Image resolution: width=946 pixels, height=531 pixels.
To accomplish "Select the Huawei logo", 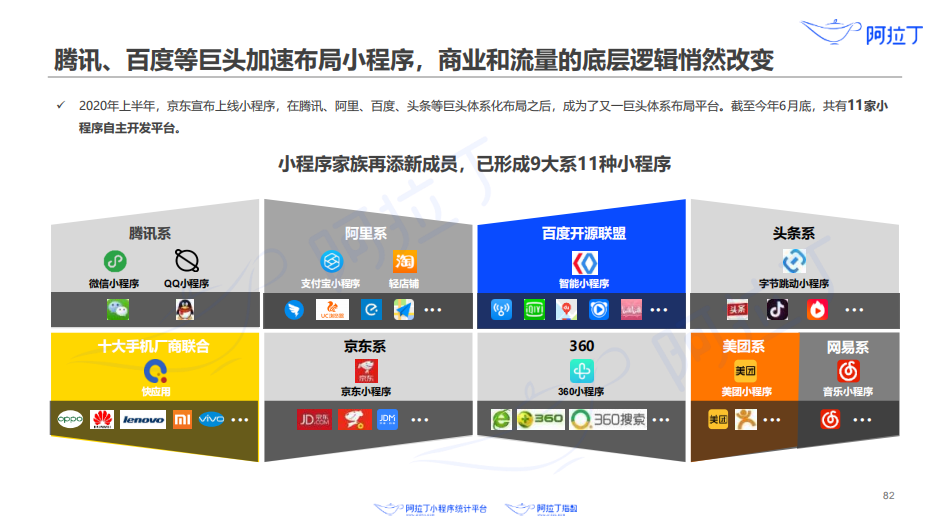I will tap(102, 420).
